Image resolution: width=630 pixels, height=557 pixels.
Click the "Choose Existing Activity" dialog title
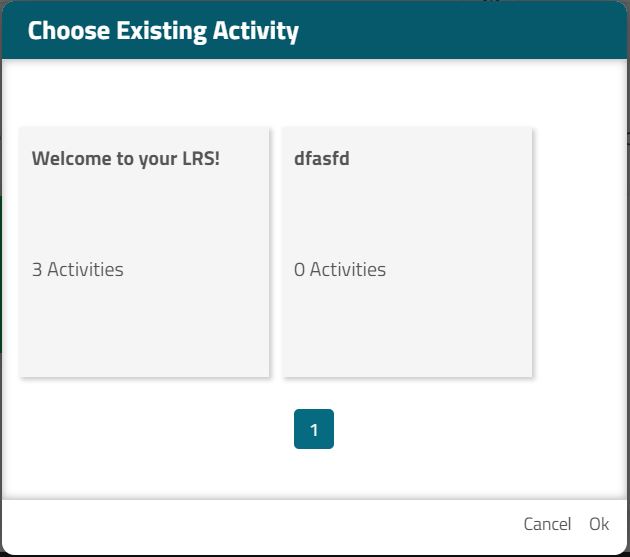pos(163,30)
